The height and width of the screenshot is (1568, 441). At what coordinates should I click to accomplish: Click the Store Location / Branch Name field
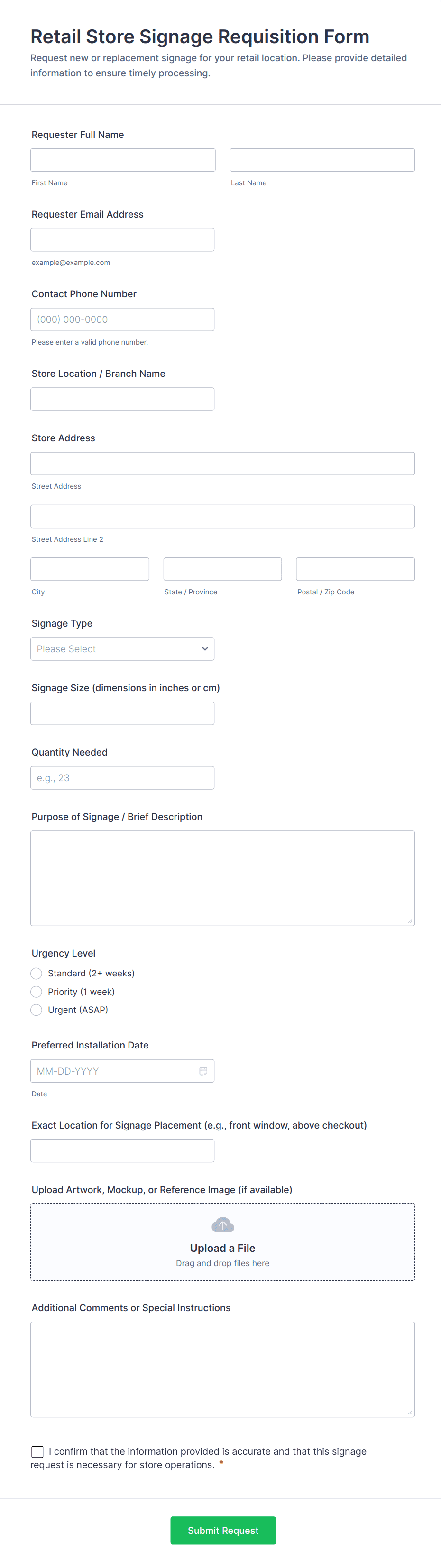[122, 399]
